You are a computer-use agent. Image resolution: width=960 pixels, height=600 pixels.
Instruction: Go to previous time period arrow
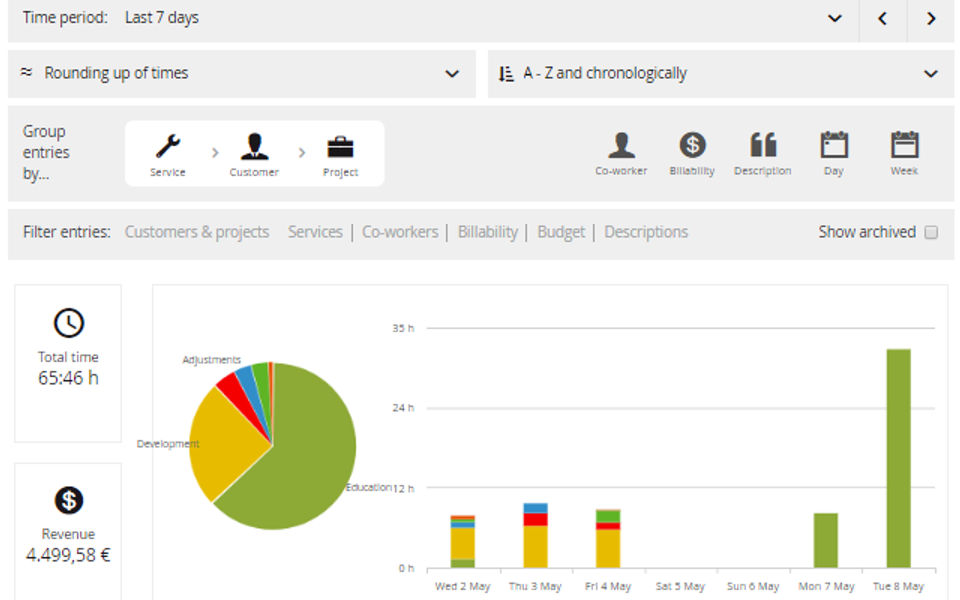tap(882, 18)
